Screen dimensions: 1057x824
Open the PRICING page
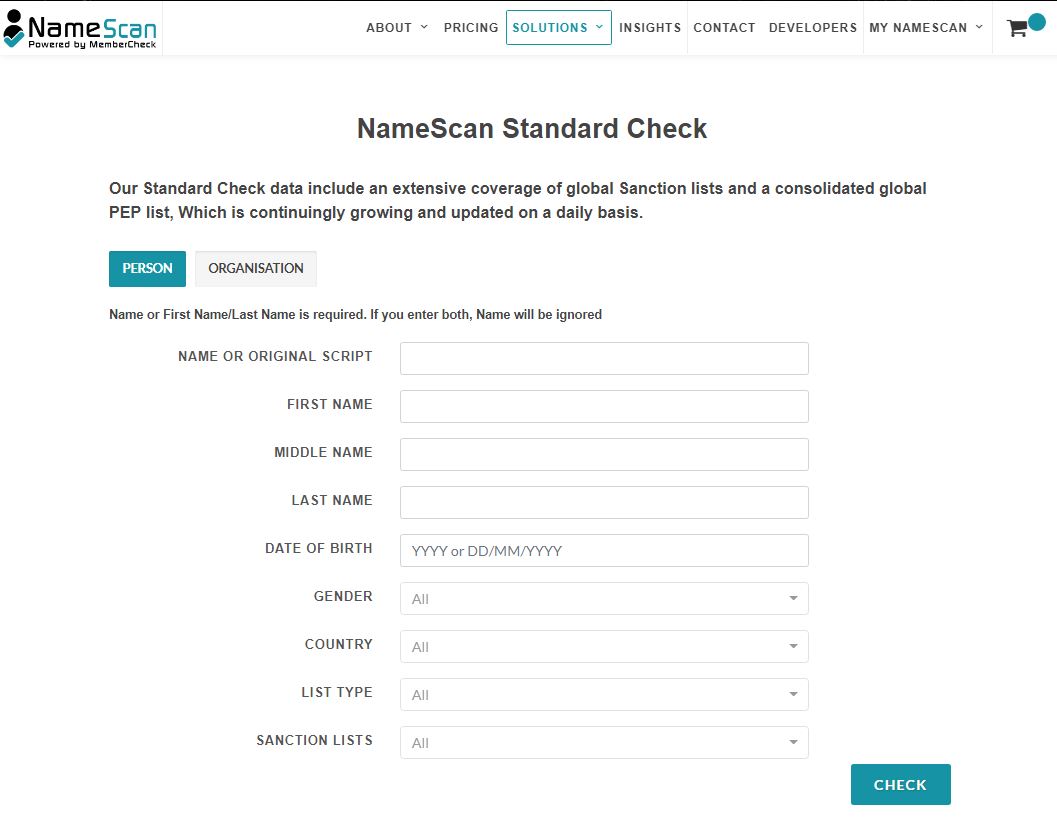click(x=471, y=28)
